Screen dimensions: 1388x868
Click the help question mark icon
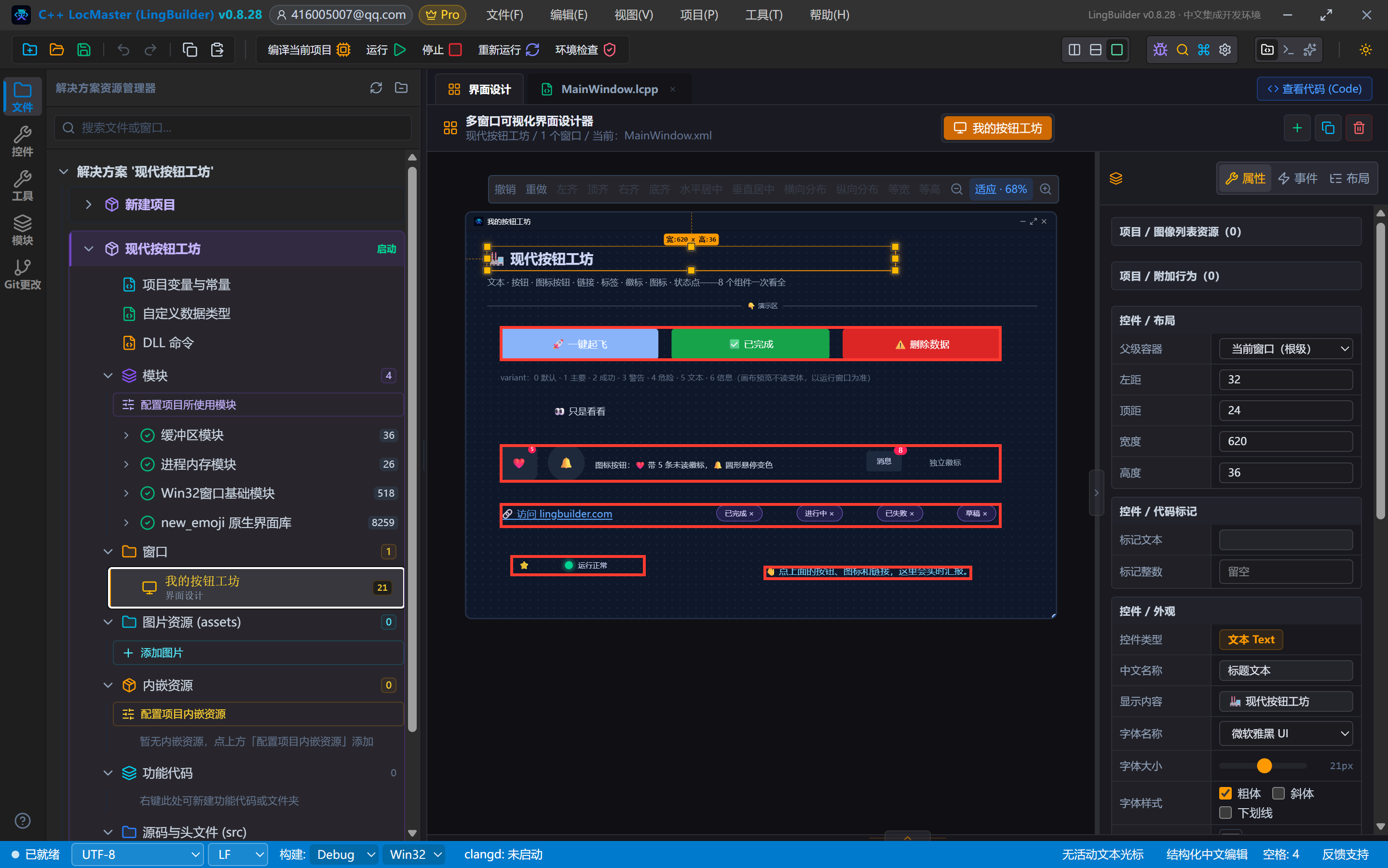[x=22, y=821]
